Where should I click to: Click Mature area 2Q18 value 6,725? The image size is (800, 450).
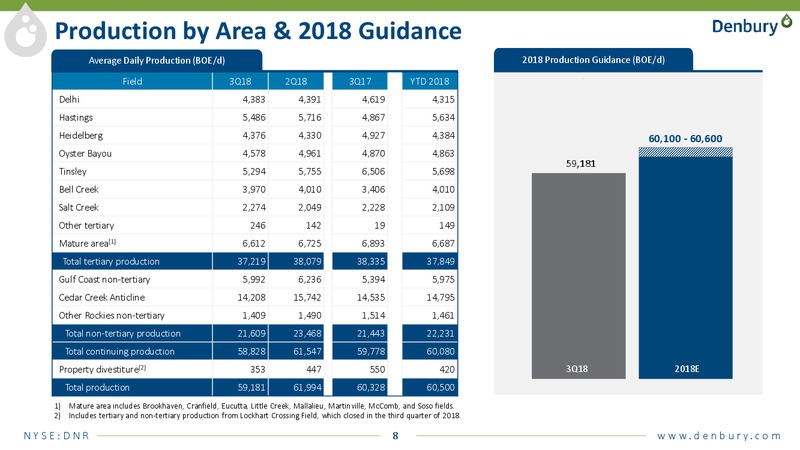(x=310, y=243)
